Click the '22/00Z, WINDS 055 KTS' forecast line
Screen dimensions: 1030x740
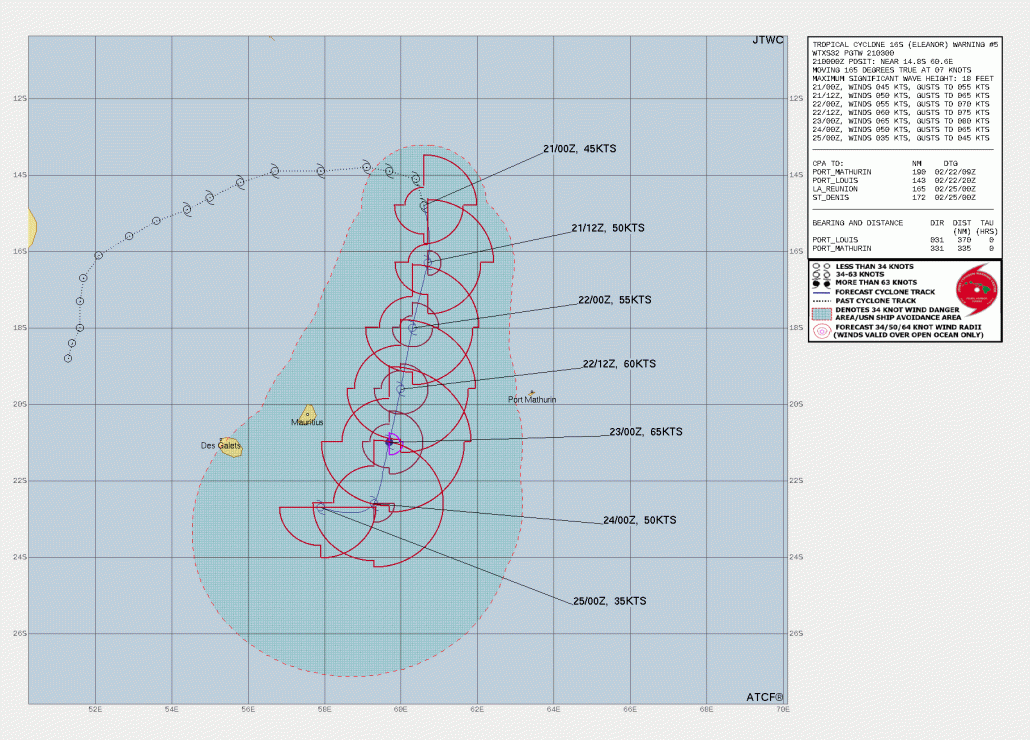point(901,104)
